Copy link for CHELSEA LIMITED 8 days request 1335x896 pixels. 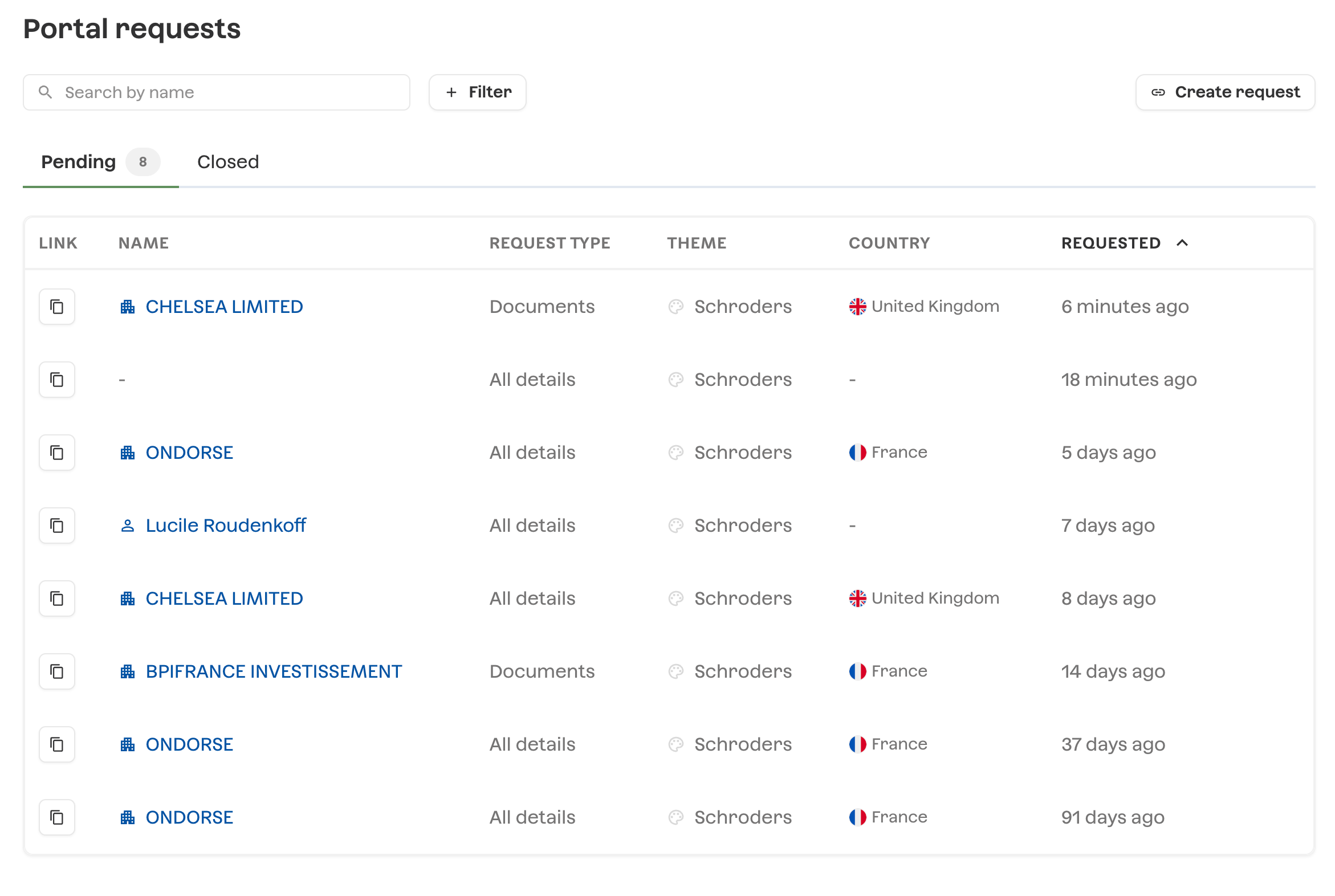point(56,598)
